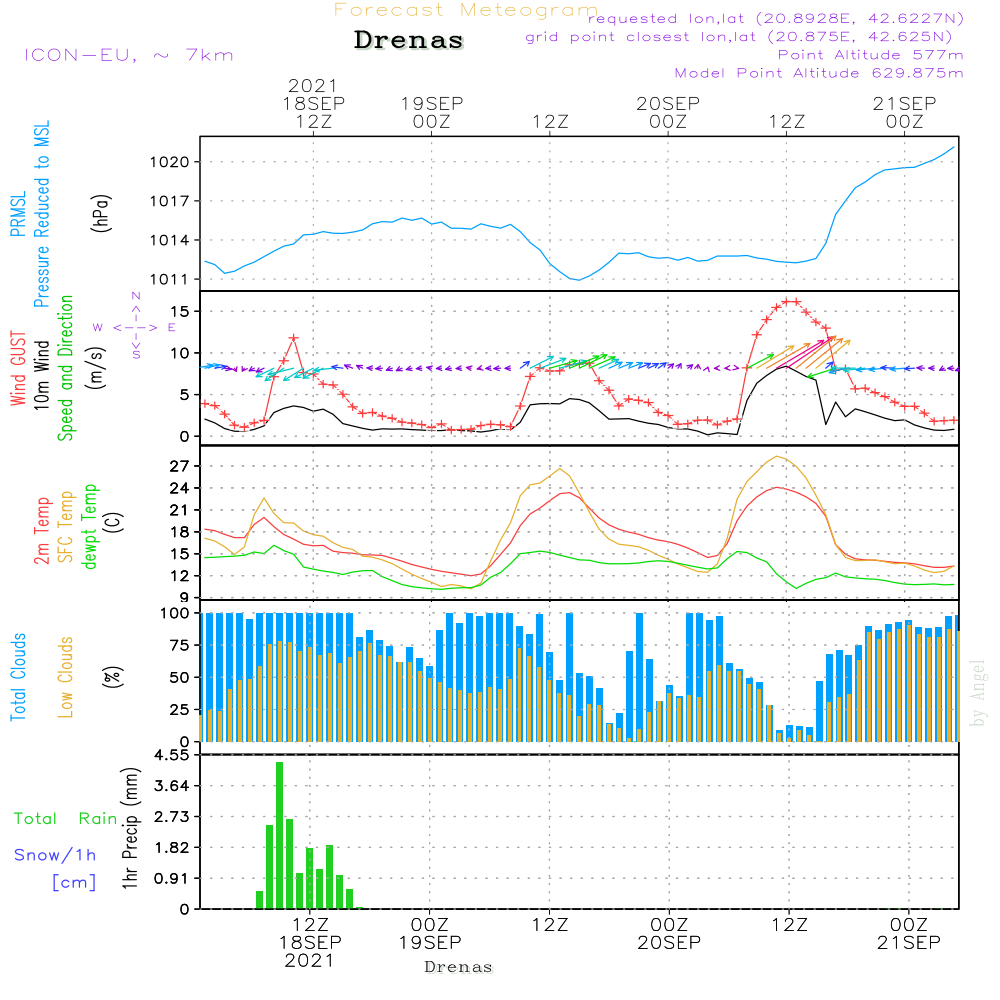This screenshot has height=1000, width=1000.
Task: Click the pressure minimum dip near 1011 hPa
Action: click(x=578, y=279)
